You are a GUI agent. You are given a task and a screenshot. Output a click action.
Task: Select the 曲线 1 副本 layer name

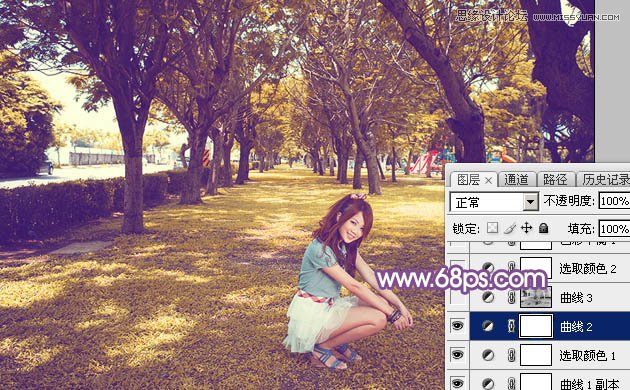[590, 384]
